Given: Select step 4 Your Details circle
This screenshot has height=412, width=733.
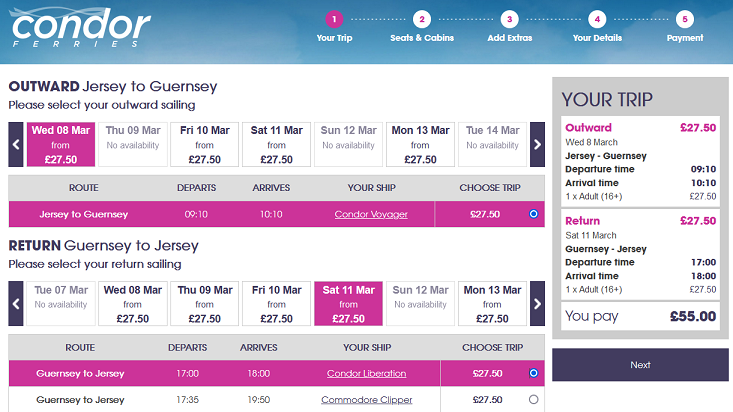Looking at the screenshot, I should click(x=597, y=19).
